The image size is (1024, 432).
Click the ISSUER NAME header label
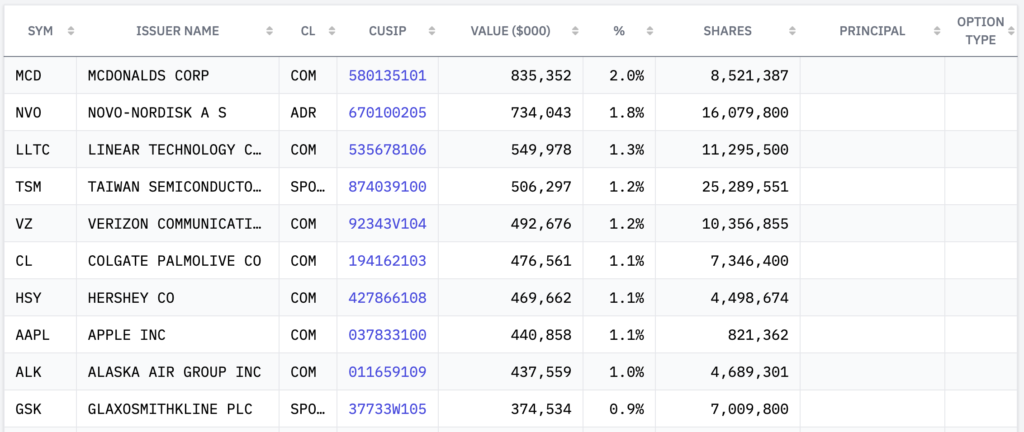coord(178,31)
